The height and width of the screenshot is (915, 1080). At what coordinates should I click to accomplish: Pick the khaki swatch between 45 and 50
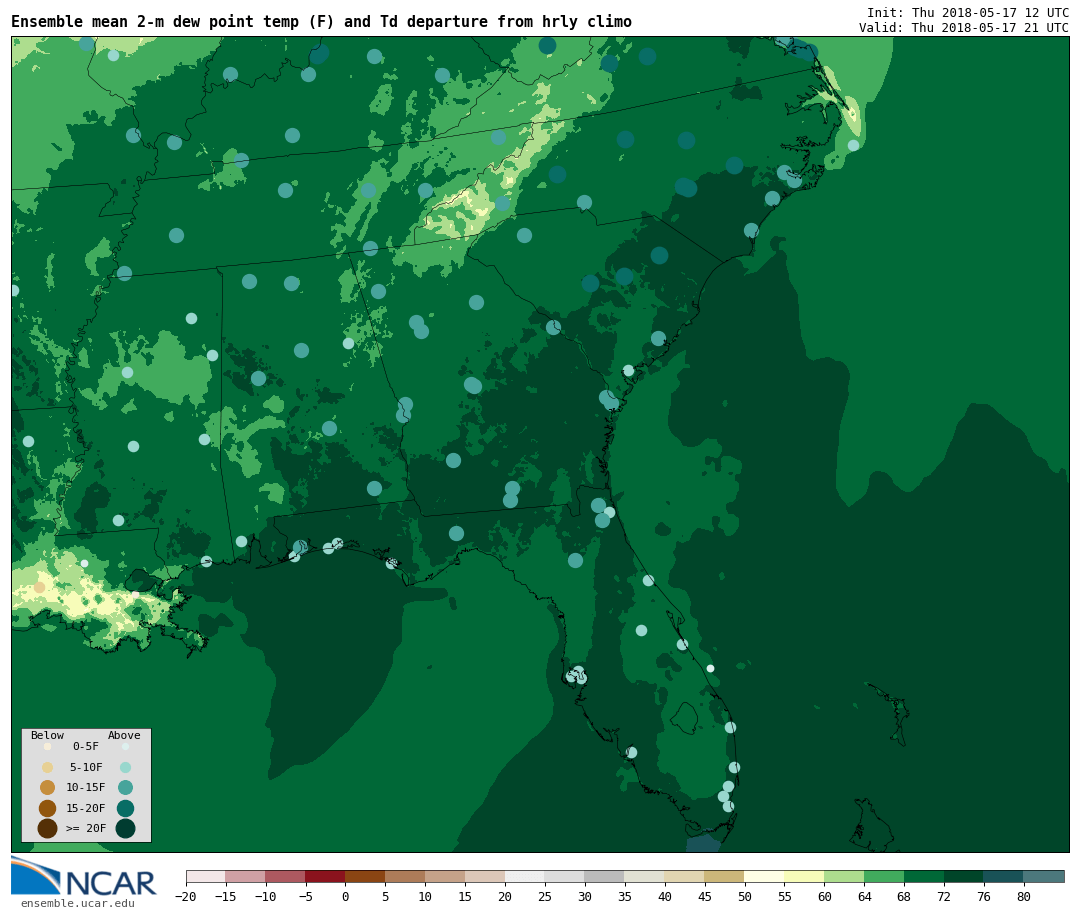click(725, 876)
